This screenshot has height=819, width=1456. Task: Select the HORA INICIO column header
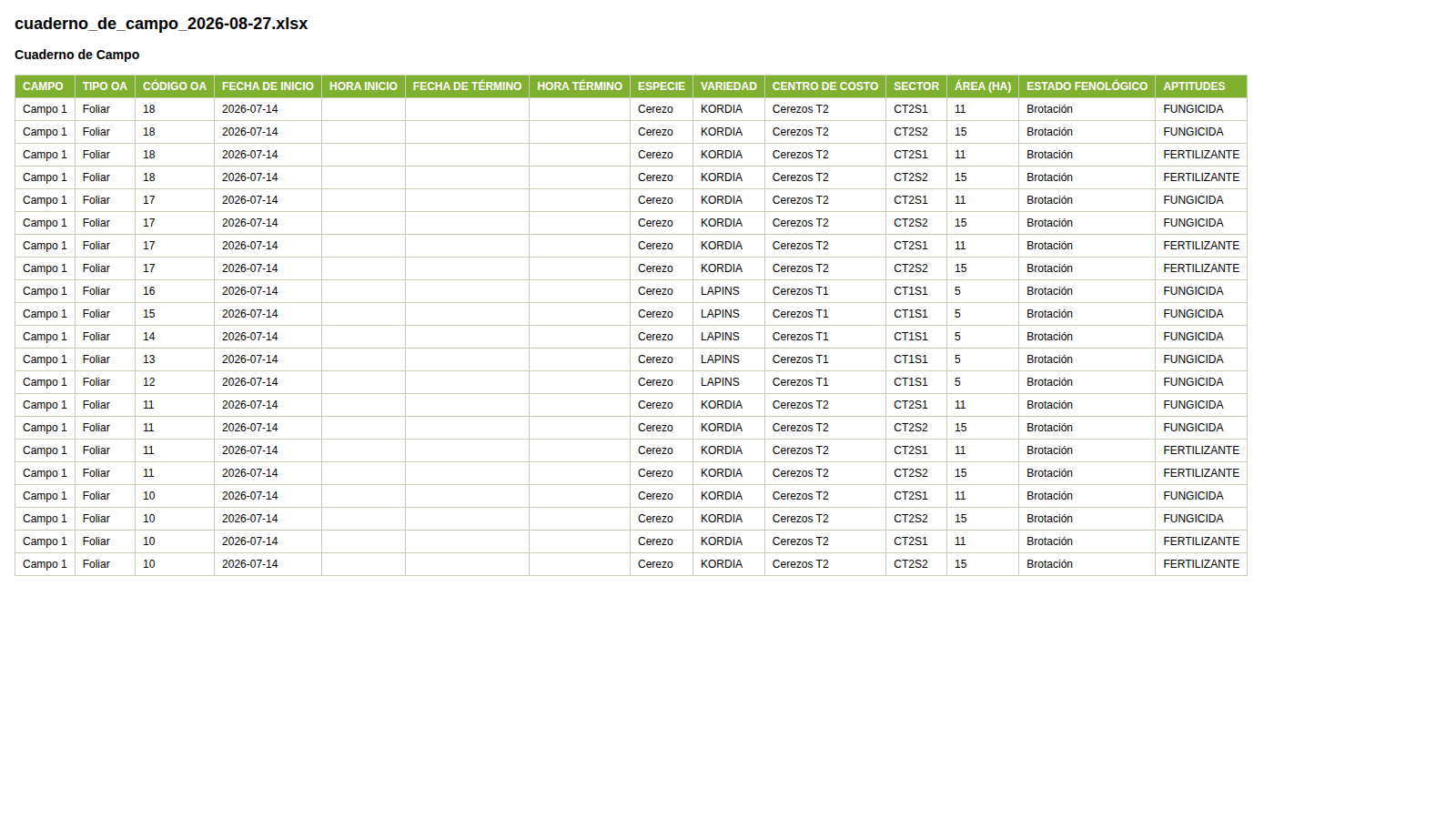click(x=363, y=86)
